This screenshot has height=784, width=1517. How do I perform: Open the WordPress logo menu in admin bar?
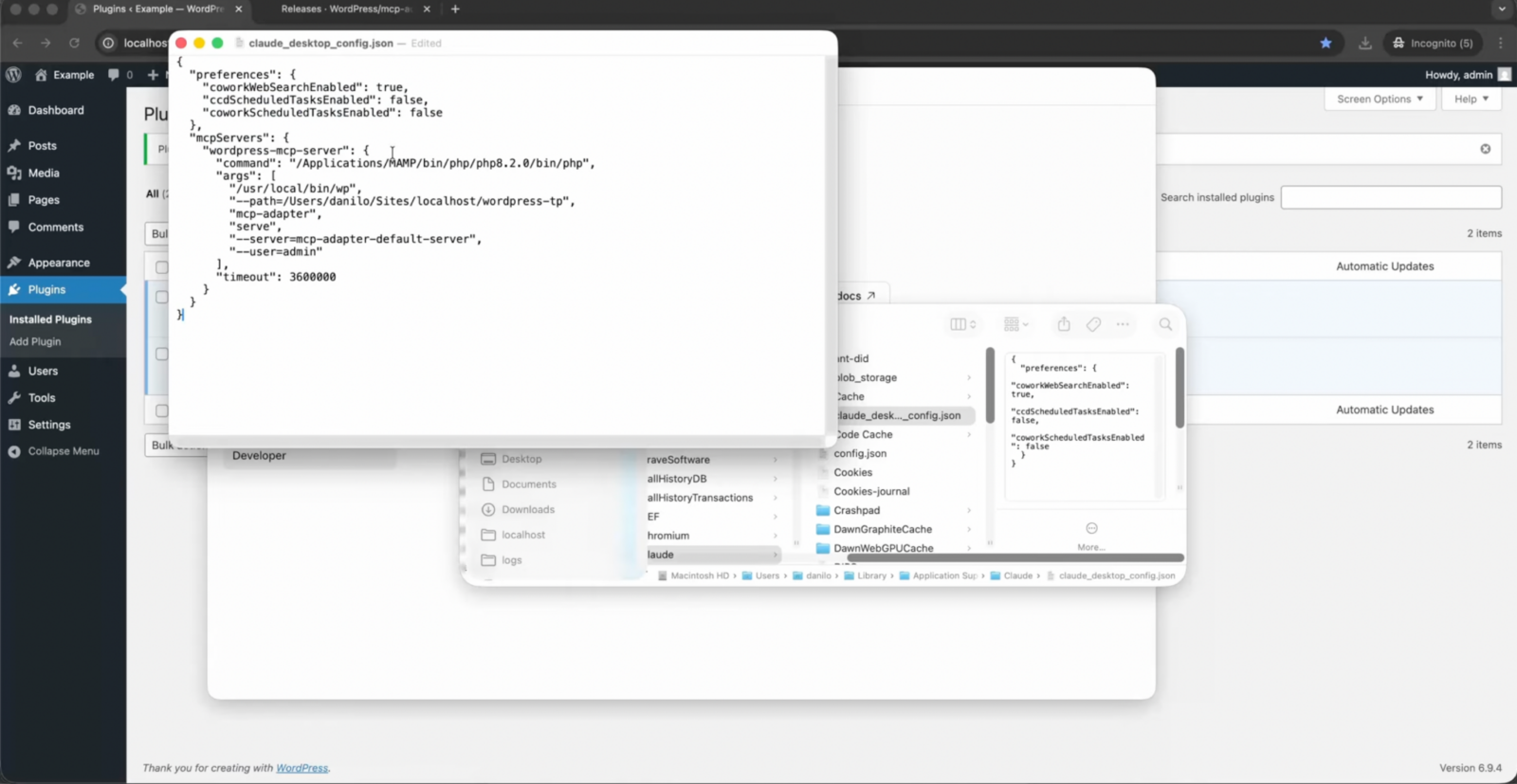(x=13, y=75)
